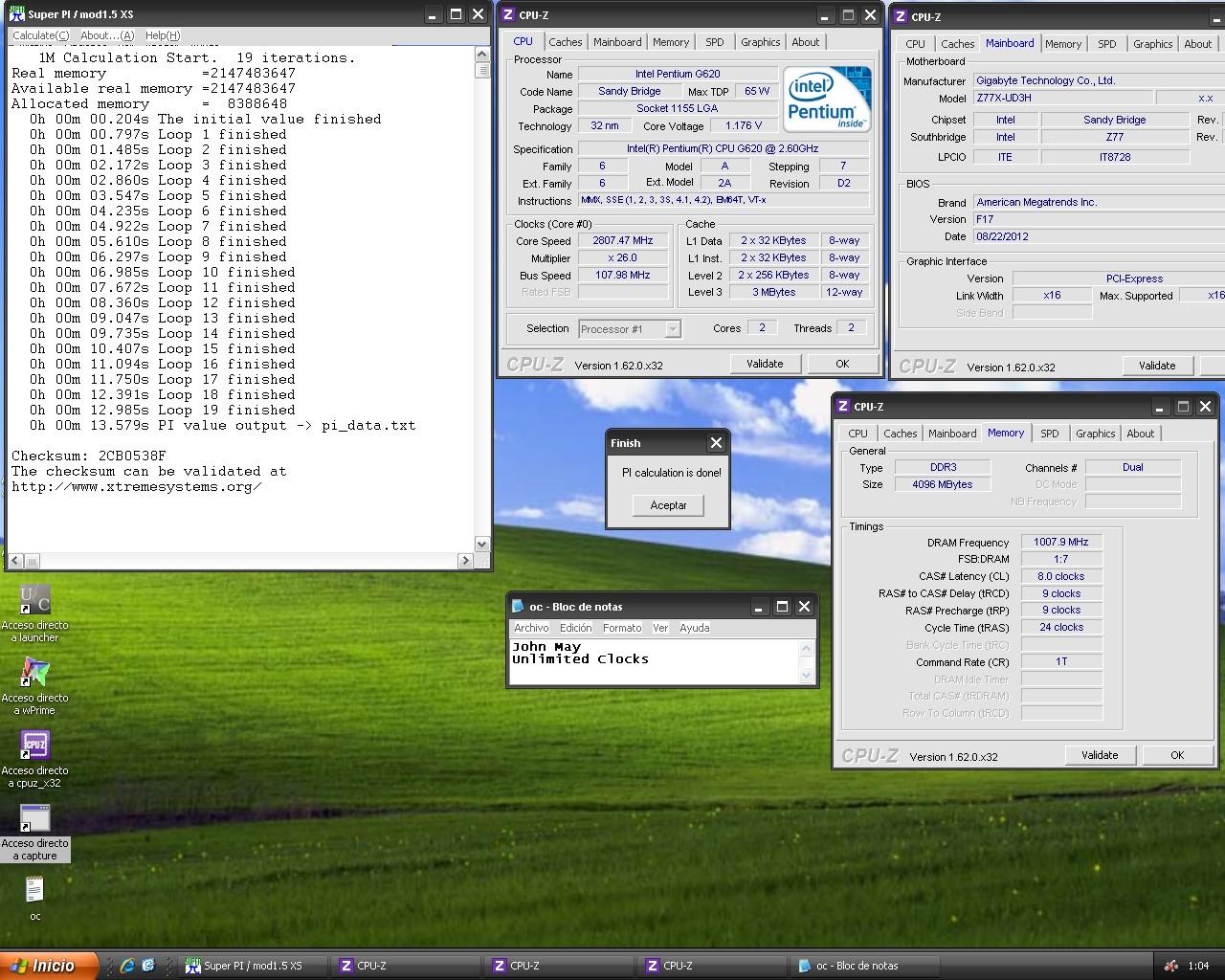Click the DRAM Frequency value 1007.9 MHz

coord(1061,542)
